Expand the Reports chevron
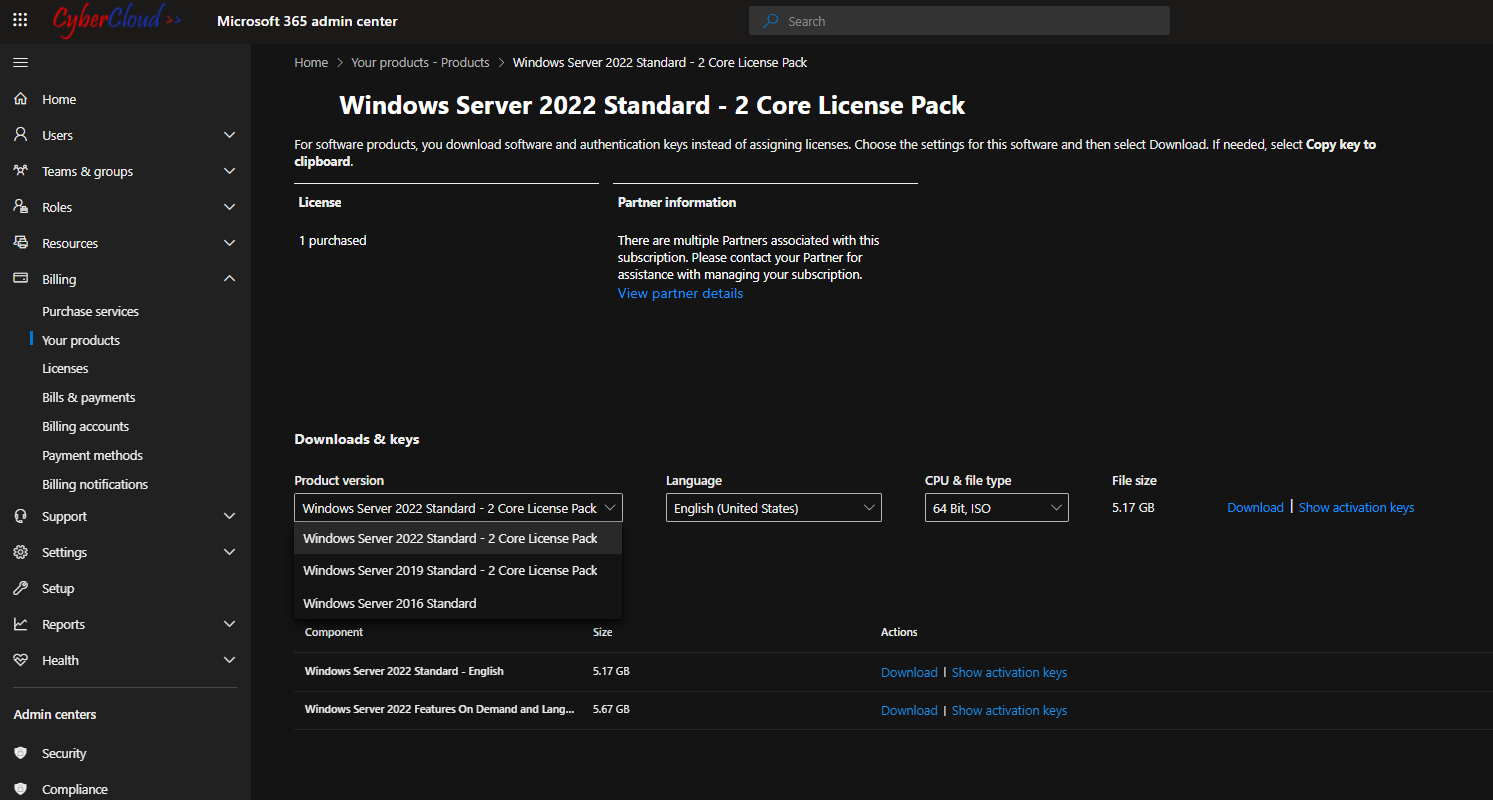This screenshot has width=1493, height=800. click(x=229, y=624)
